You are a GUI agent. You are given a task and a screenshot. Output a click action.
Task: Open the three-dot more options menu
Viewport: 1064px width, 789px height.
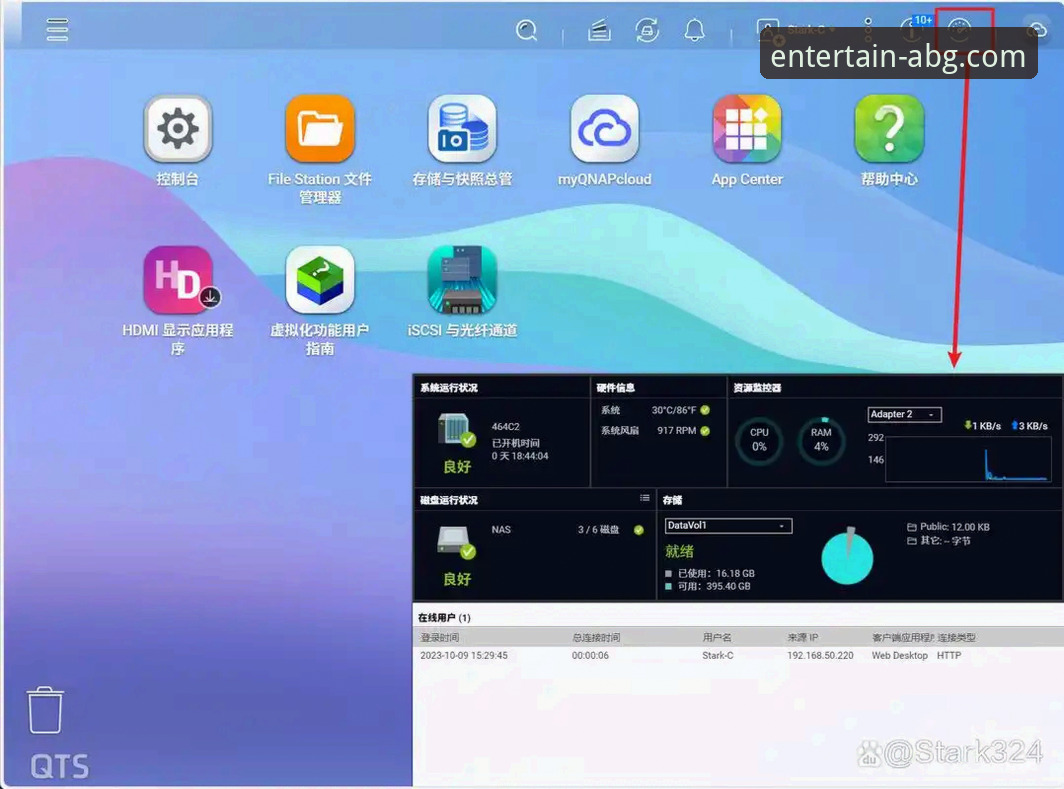click(868, 30)
